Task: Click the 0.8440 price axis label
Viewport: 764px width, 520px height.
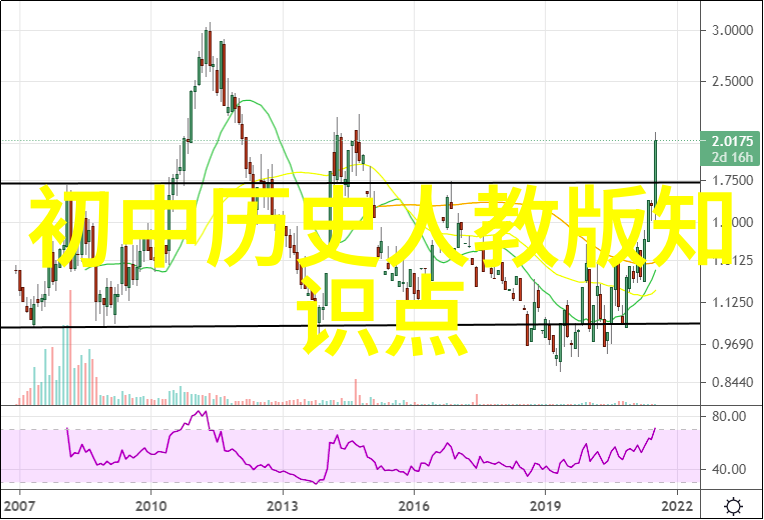Action: [731, 383]
